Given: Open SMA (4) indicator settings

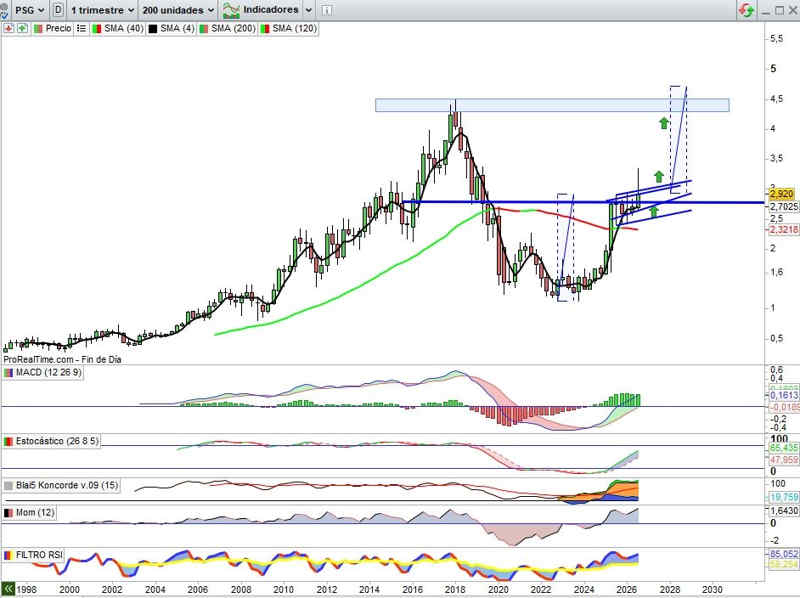Looking at the screenshot, I should [x=177, y=29].
